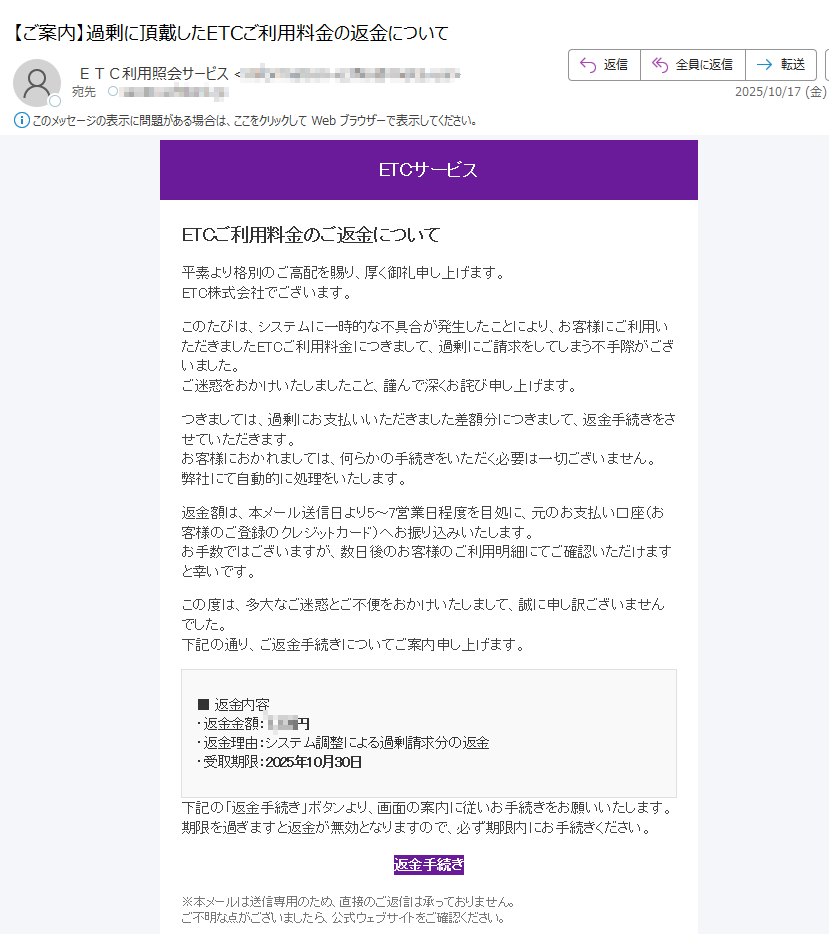The height and width of the screenshot is (934, 829).
Task: Click the date 2025/10/17 (金)
Action: pos(780,92)
